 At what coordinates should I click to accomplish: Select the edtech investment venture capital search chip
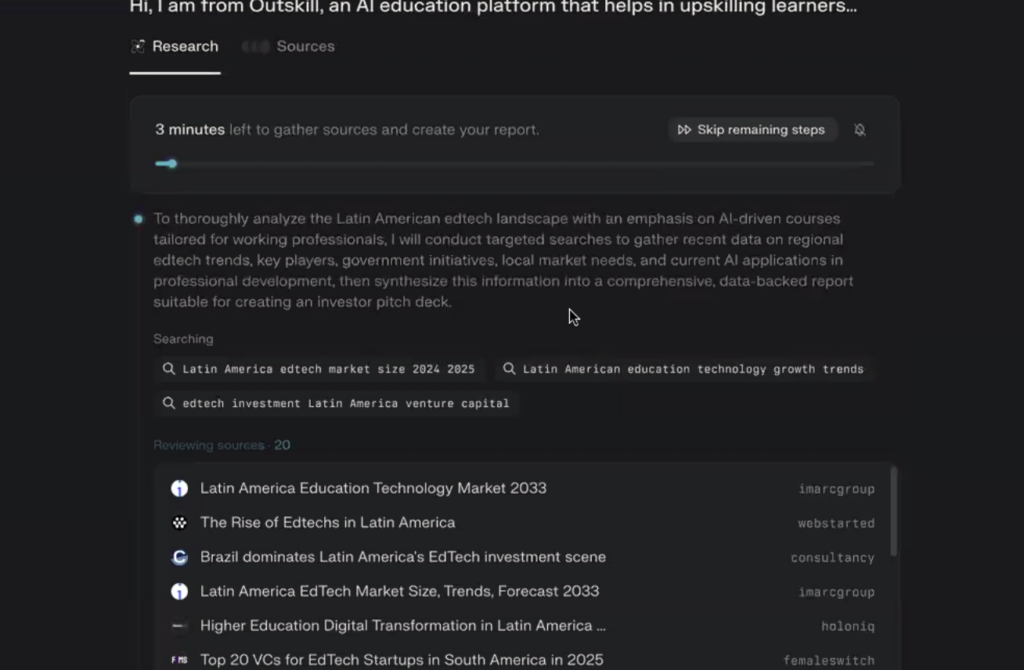pyautogui.click(x=336, y=404)
